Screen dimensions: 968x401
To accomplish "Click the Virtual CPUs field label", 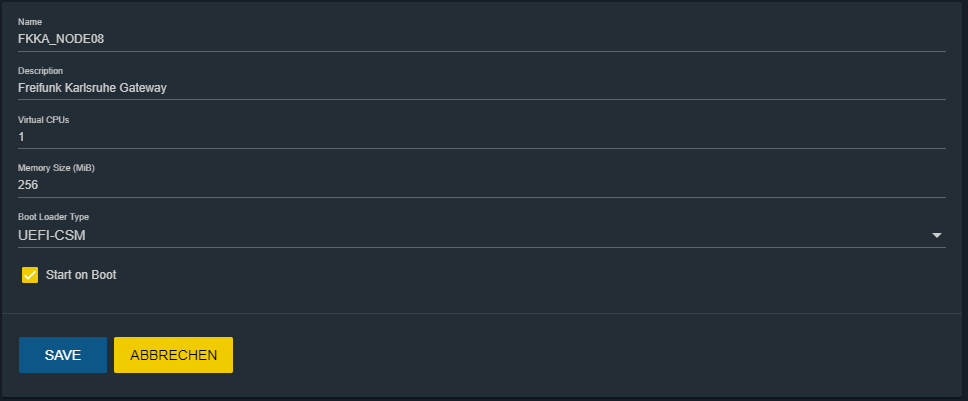I will pos(44,120).
